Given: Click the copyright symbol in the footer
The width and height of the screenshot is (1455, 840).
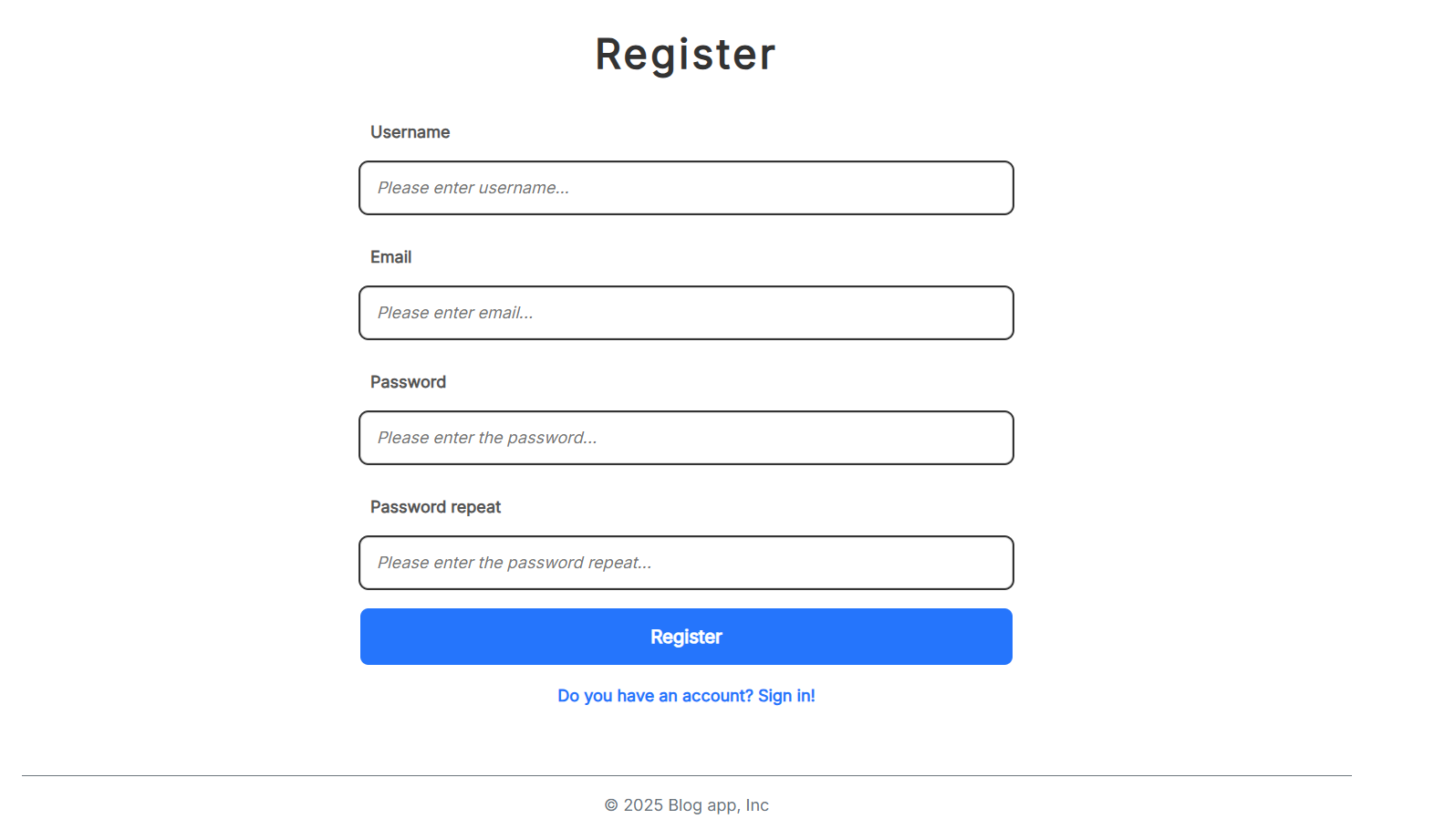Looking at the screenshot, I should pyautogui.click(x=611, y=805).
